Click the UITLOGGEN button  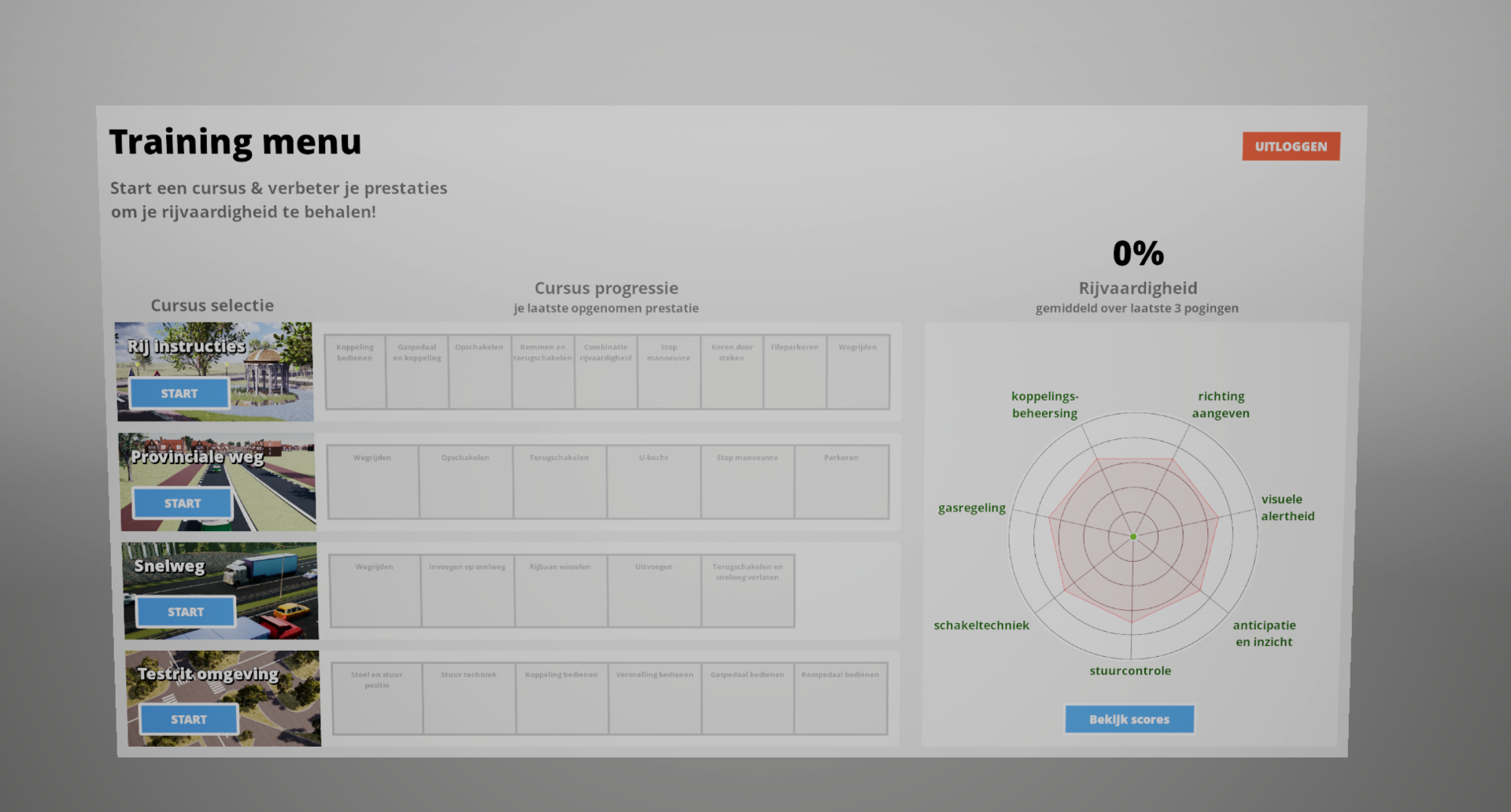[1291, 146]
